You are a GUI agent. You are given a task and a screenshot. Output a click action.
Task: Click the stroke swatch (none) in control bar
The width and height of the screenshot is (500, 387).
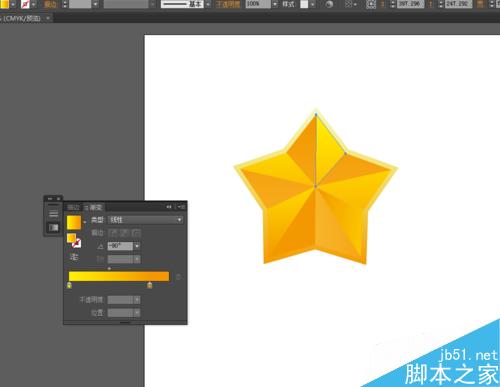click(x=25, y=4)
